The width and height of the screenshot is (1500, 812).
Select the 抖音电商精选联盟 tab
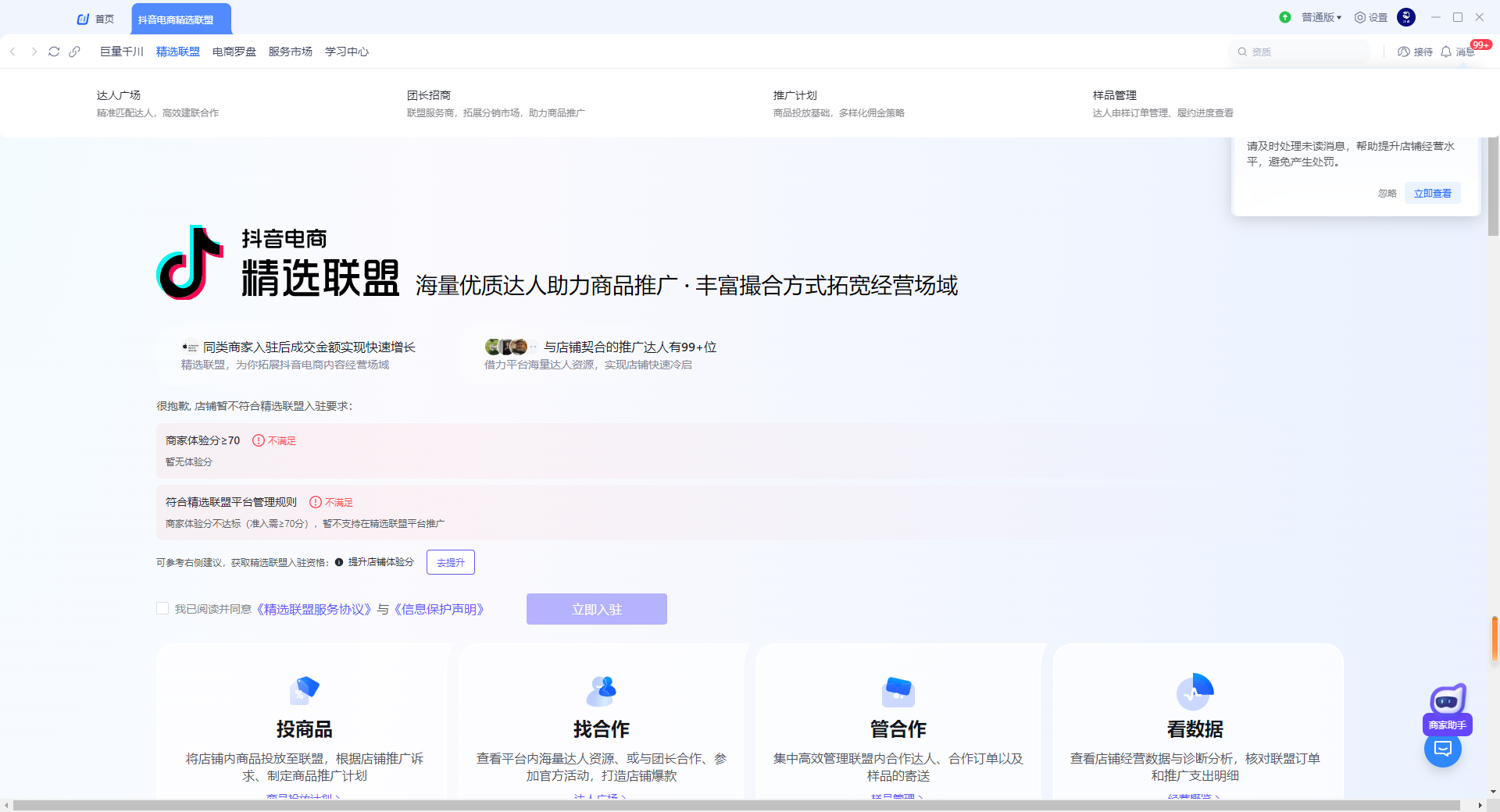[x=180, y=19]
